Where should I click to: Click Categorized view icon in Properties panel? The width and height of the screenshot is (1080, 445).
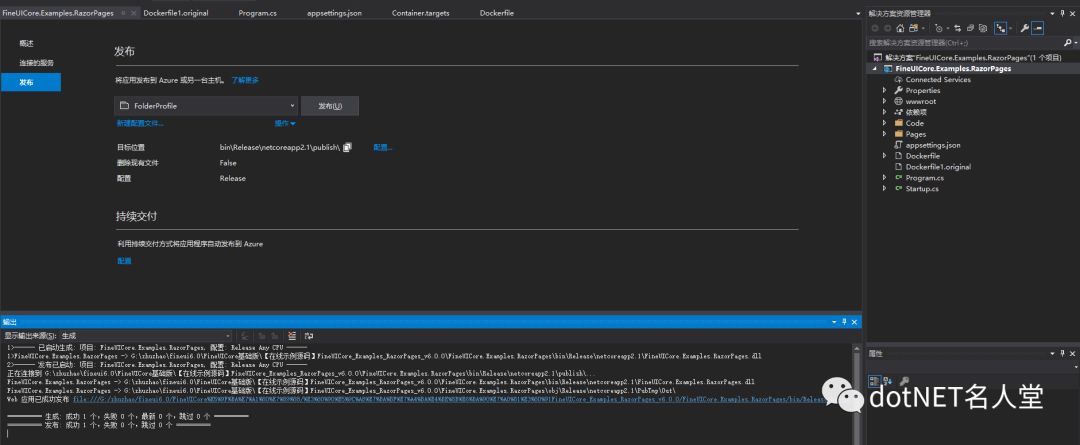pos(873,380)
